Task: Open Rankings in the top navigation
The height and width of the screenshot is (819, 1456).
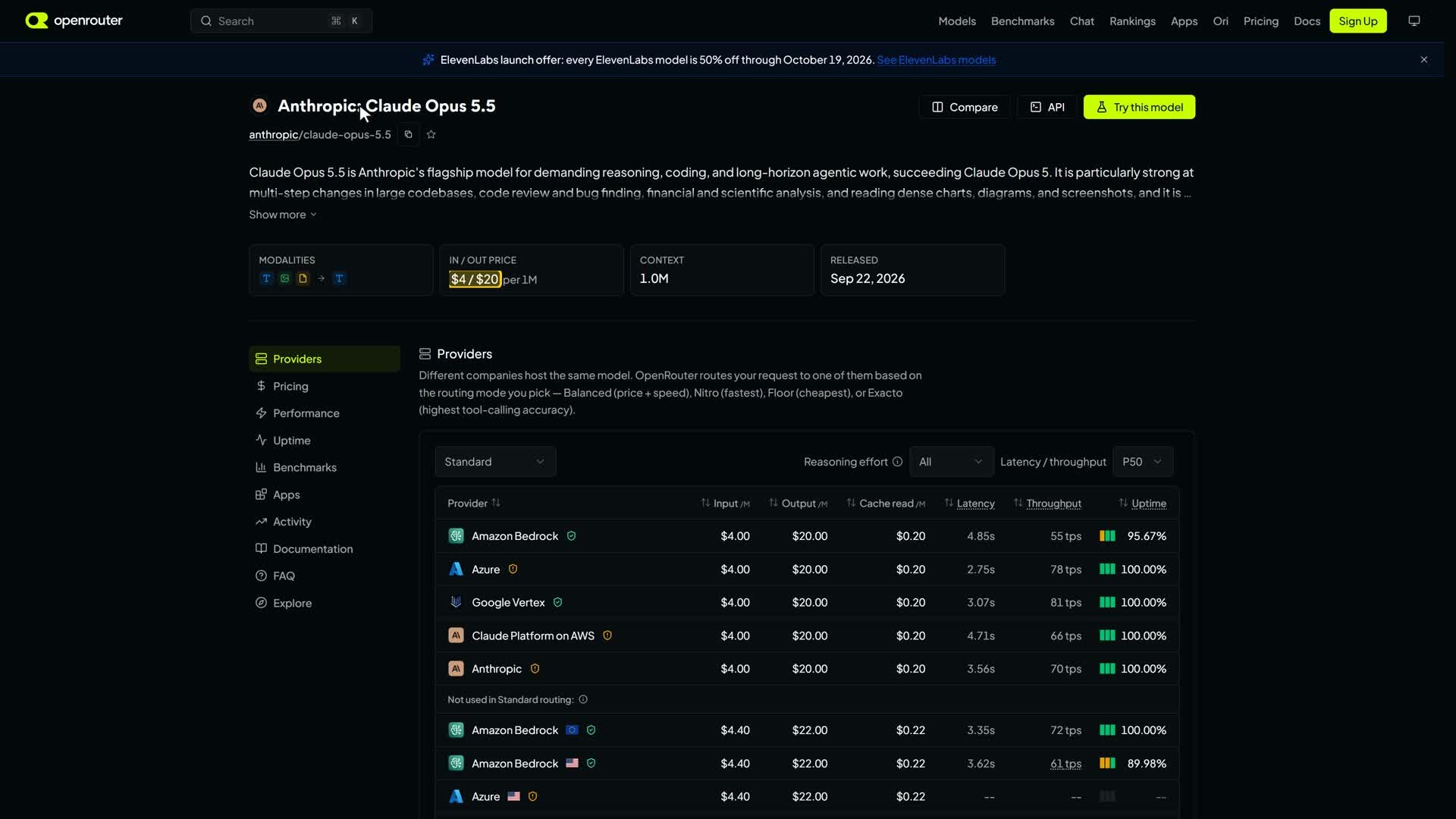Action: tap(1132, 21)
